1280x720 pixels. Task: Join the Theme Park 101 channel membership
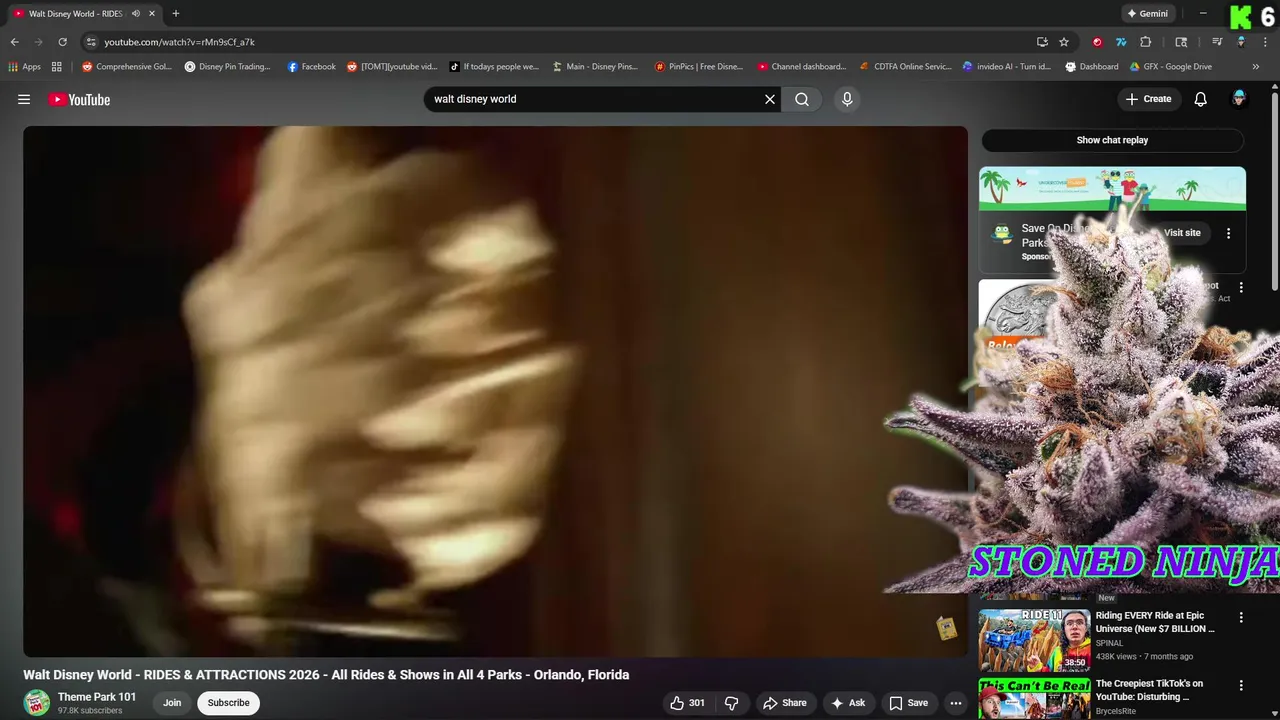click(172, 703)
